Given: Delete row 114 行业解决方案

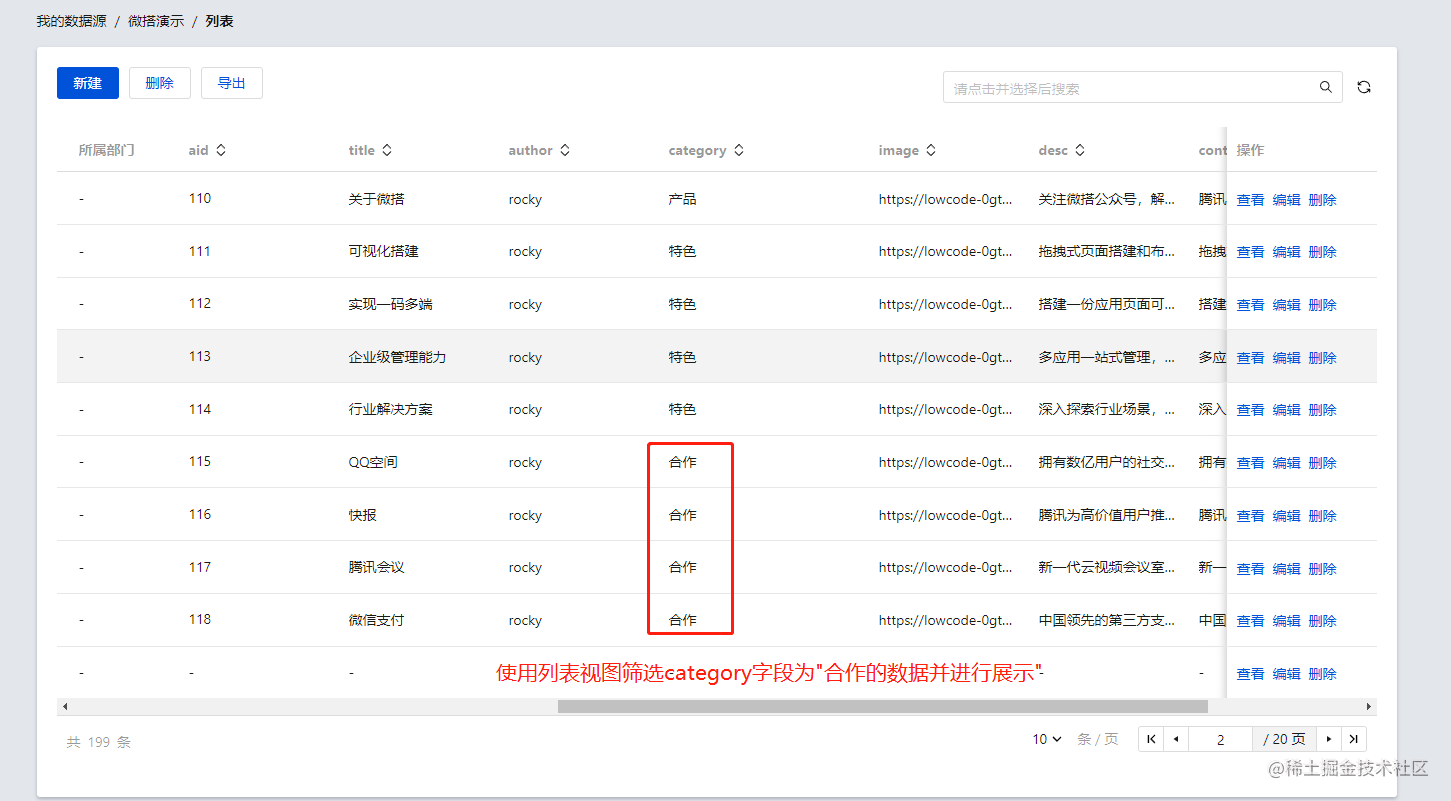Looking at the screenshot, I should 1322,410.
